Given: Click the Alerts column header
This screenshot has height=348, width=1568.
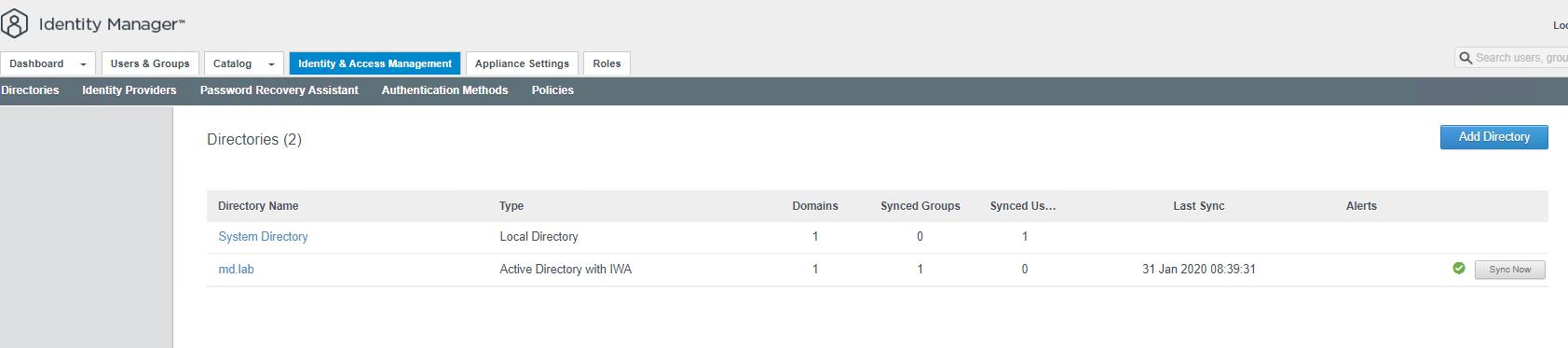Looking at the screenshot, I should click(x=1361, y=206).
